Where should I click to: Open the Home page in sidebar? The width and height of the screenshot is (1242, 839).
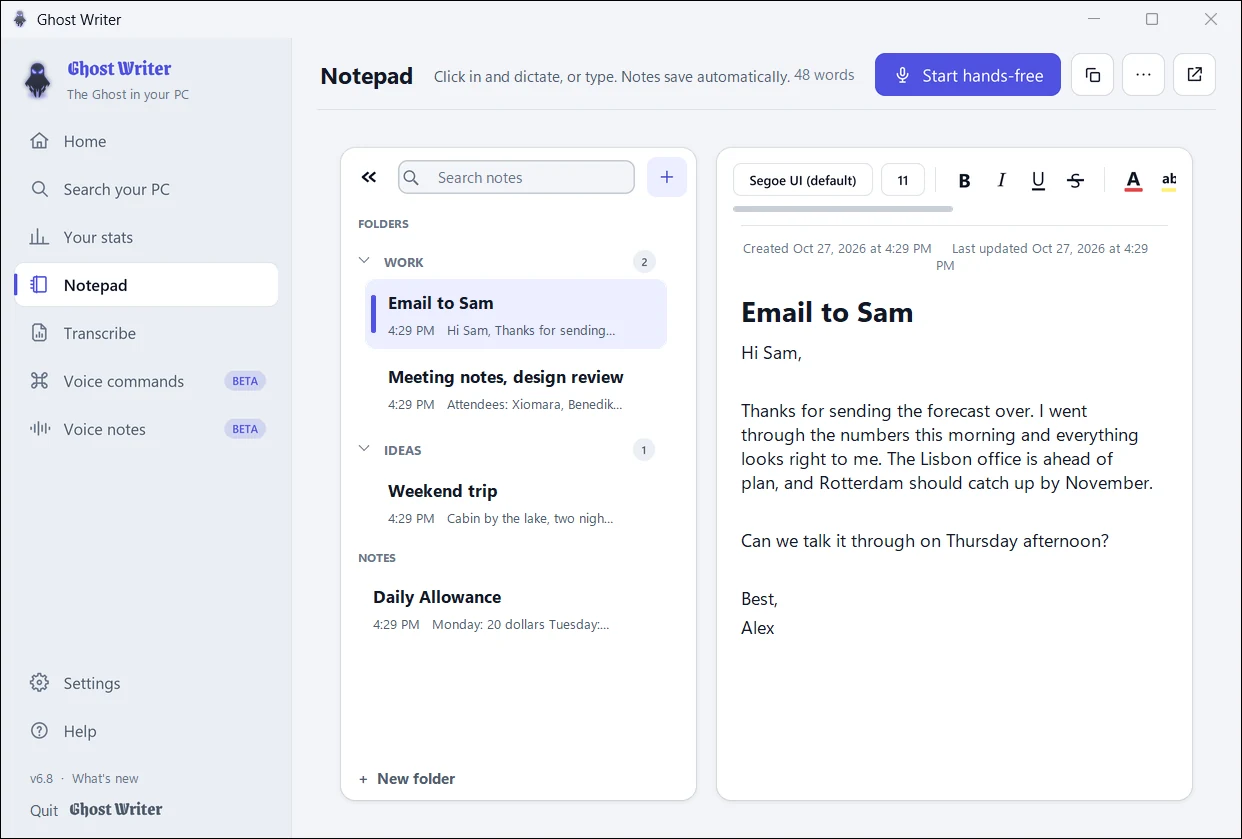tap(146, 141)
